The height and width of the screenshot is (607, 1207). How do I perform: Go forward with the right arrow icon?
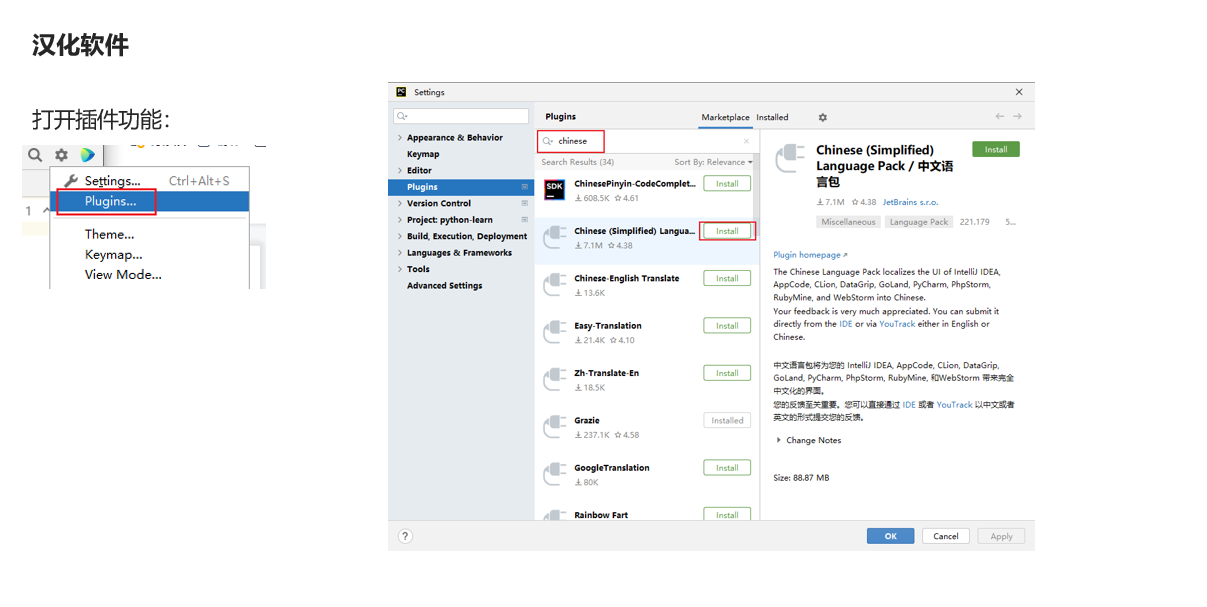[1017, 117]
